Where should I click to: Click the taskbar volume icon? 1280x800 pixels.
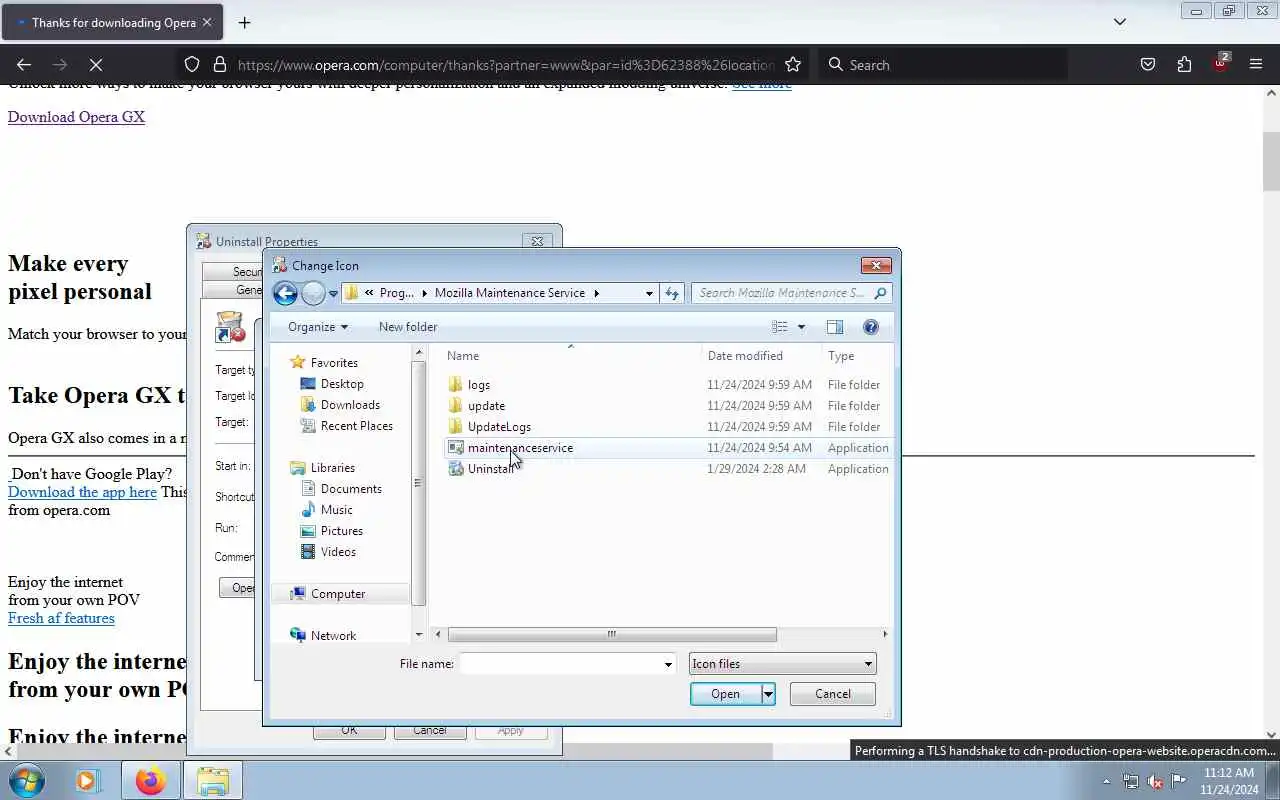click(x=1155, y=781)
